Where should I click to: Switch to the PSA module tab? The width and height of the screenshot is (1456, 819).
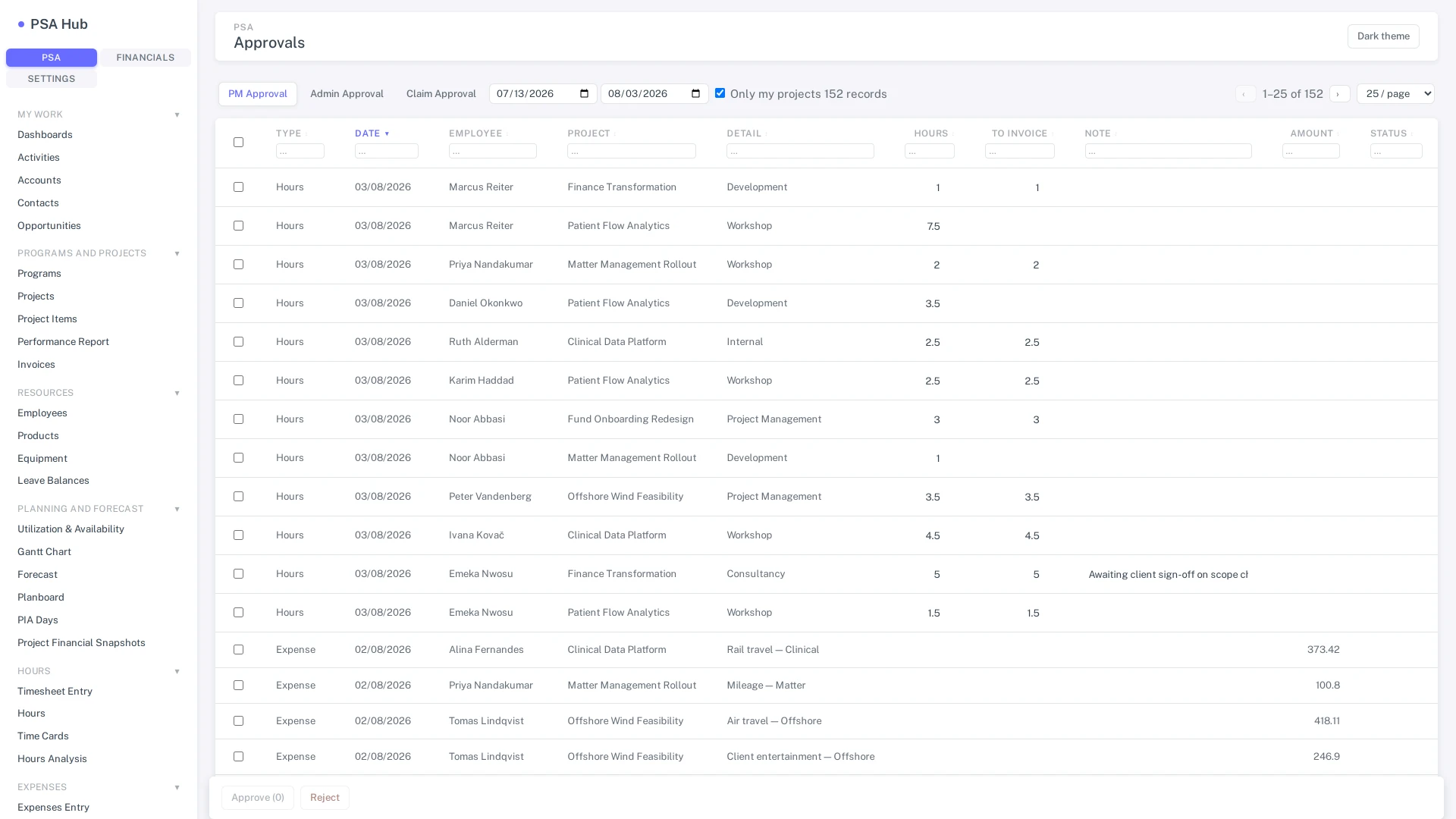tap(52, 58)
